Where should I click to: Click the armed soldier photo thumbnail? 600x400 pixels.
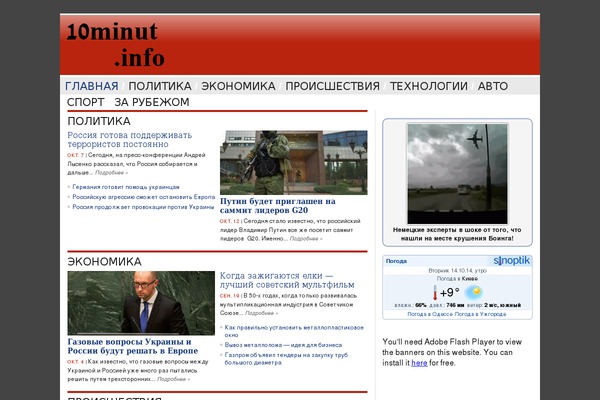[293, 162]
